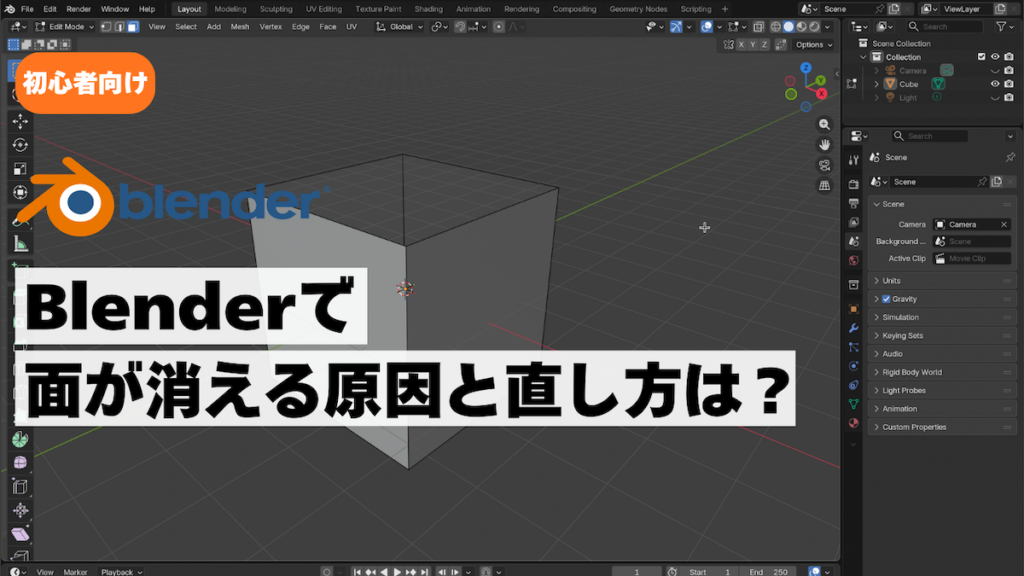Select the Measure tool
The width and height of the screenshot is (1024, 576).
pyautogui.click(x=20, y=245)
